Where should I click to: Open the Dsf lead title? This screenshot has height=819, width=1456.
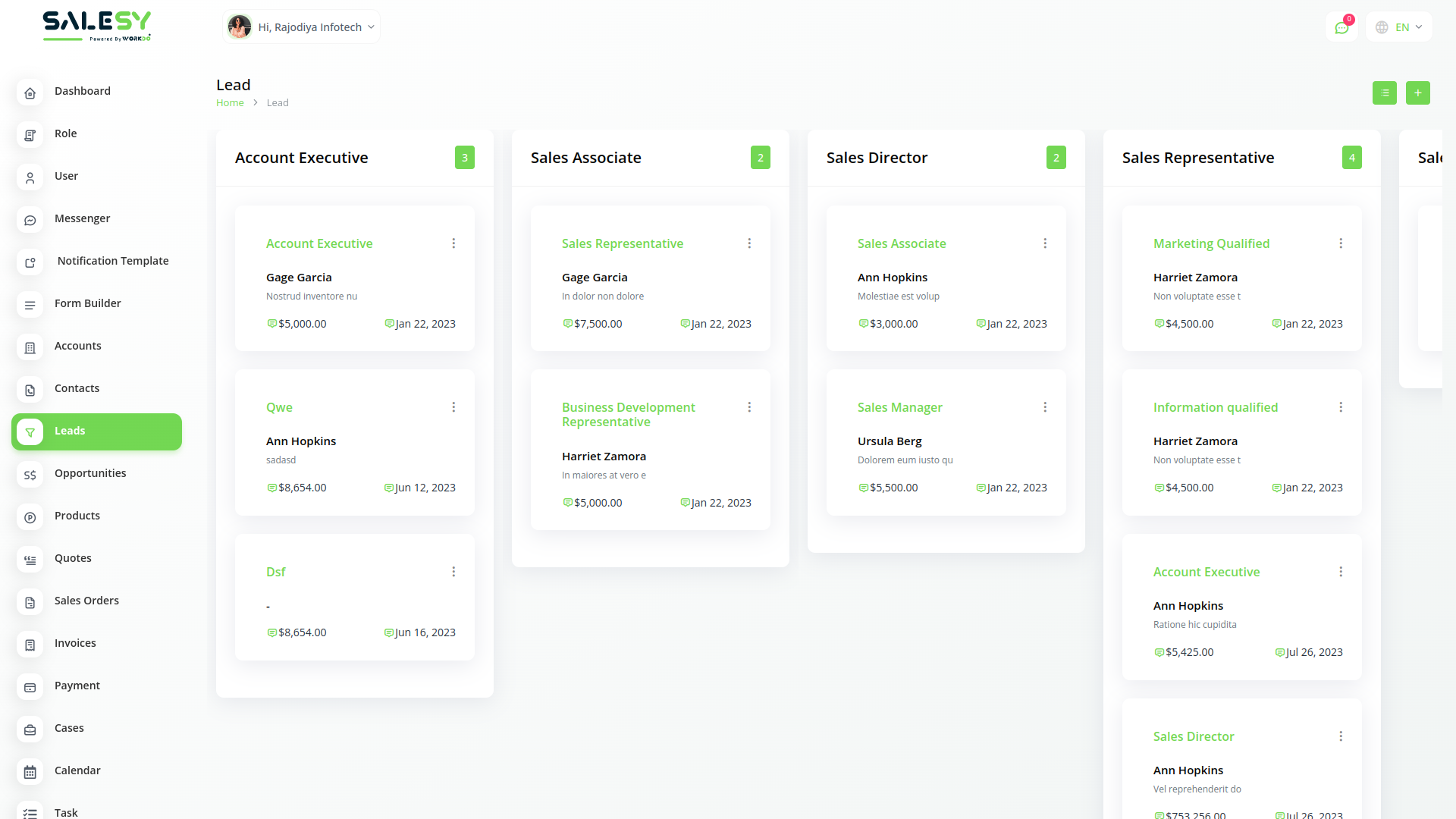click(x=275, y=572)
